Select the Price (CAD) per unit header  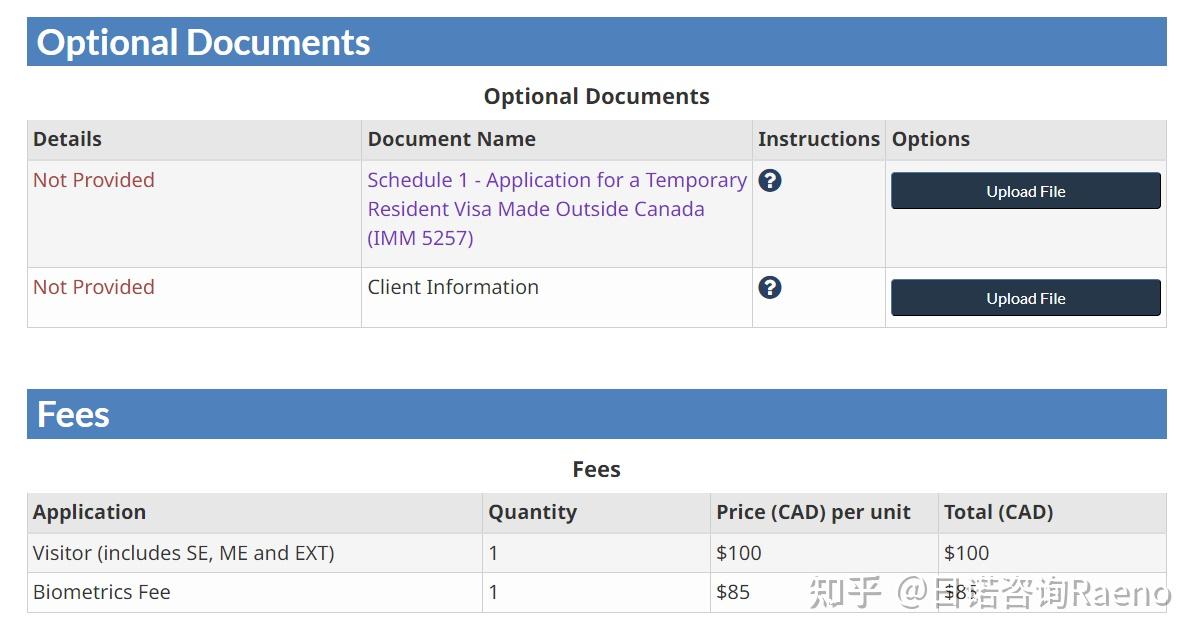813,513
